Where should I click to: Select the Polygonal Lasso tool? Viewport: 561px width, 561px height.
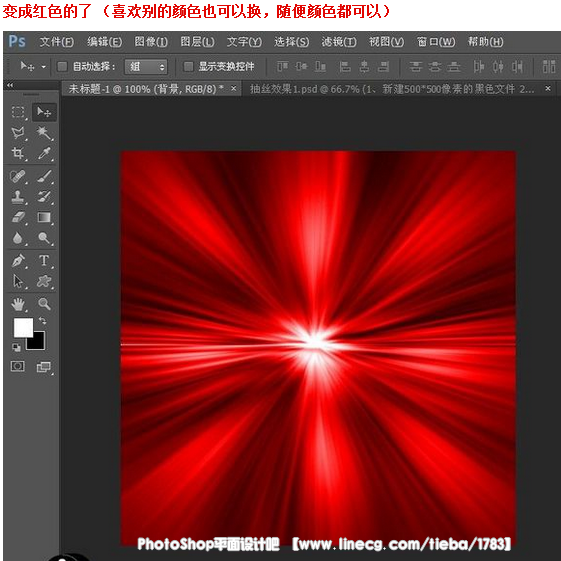click(x=18, y=133)
